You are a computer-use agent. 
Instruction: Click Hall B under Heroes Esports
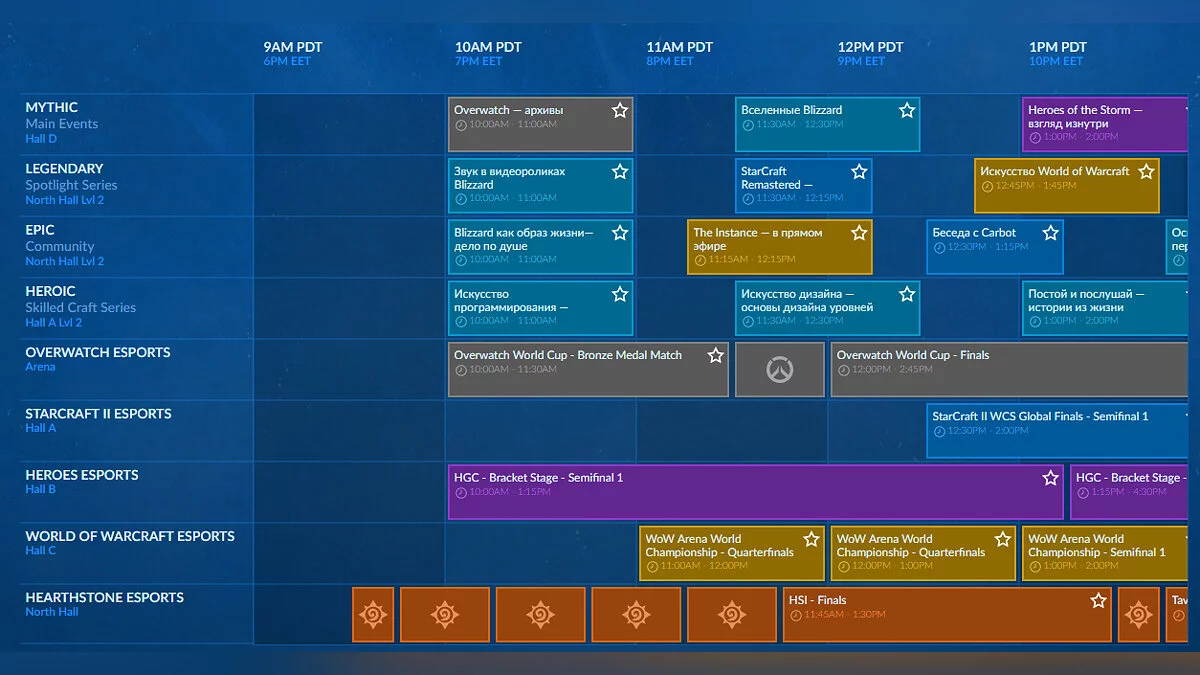pos(41,490)
